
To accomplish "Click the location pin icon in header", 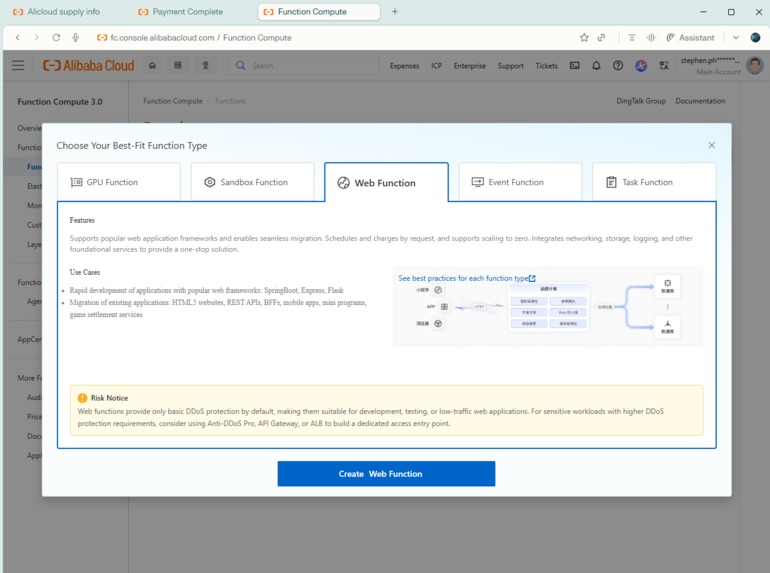I will (x=206, y=65).
